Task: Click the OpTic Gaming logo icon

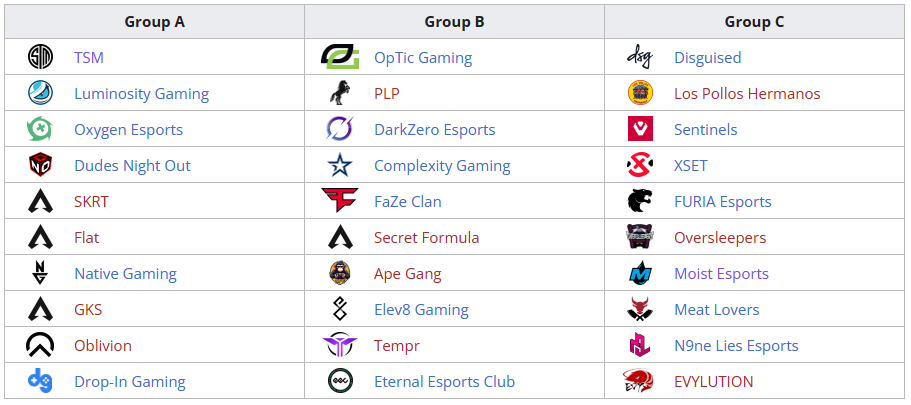Action: point(340,57)
